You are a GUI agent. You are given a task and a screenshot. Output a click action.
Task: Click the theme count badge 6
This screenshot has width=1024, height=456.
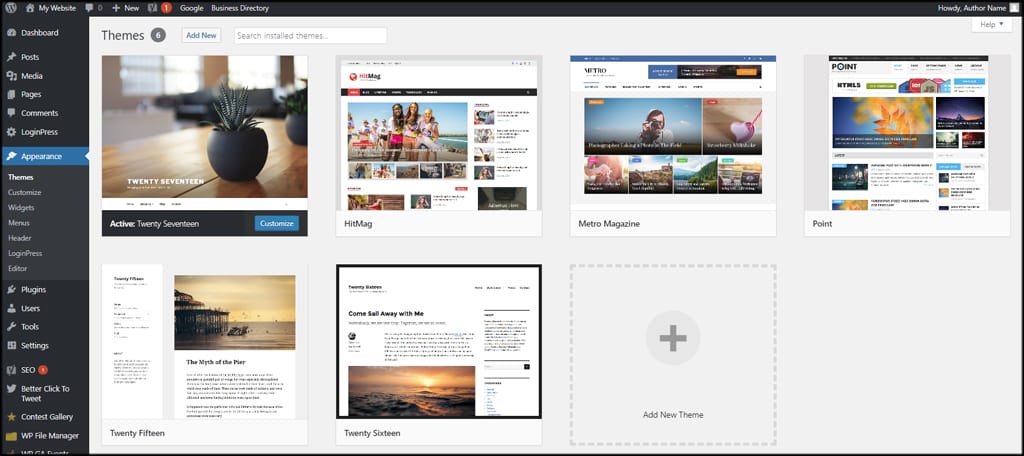(x=158, y=35)
